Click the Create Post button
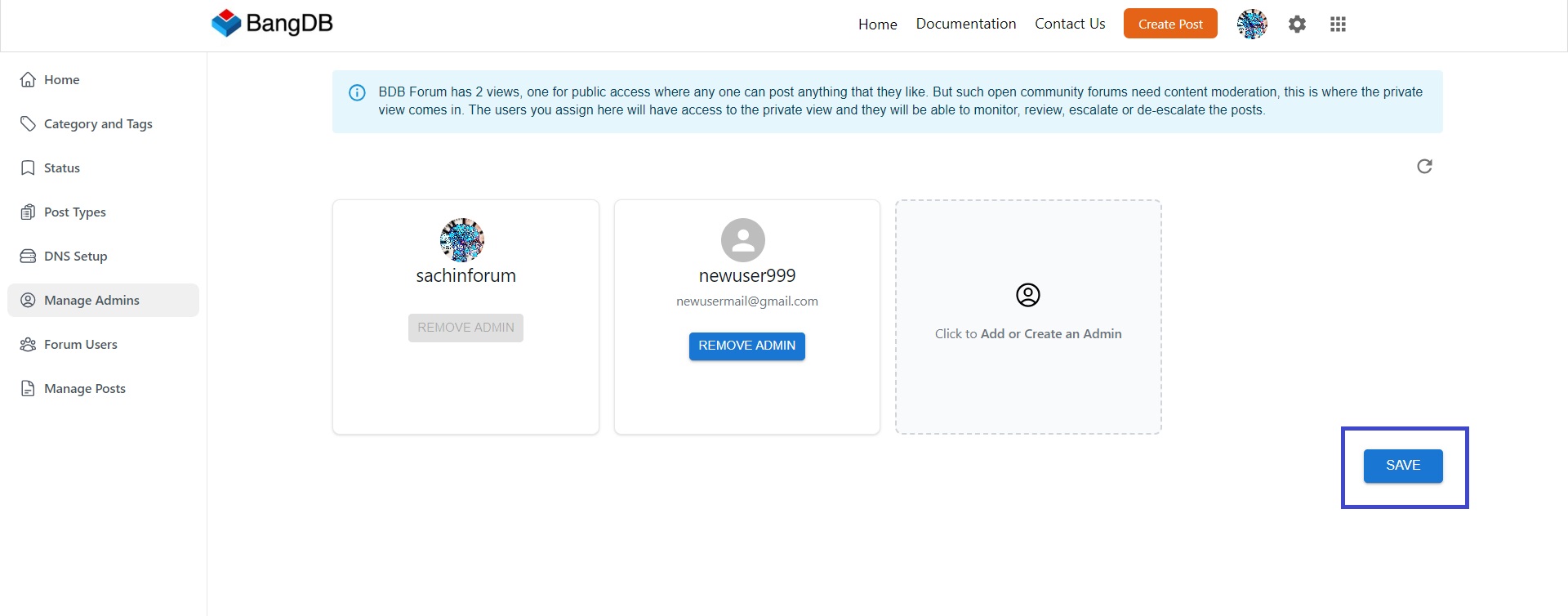The height and width of the screenshot is (616, 1568). 1170,24
